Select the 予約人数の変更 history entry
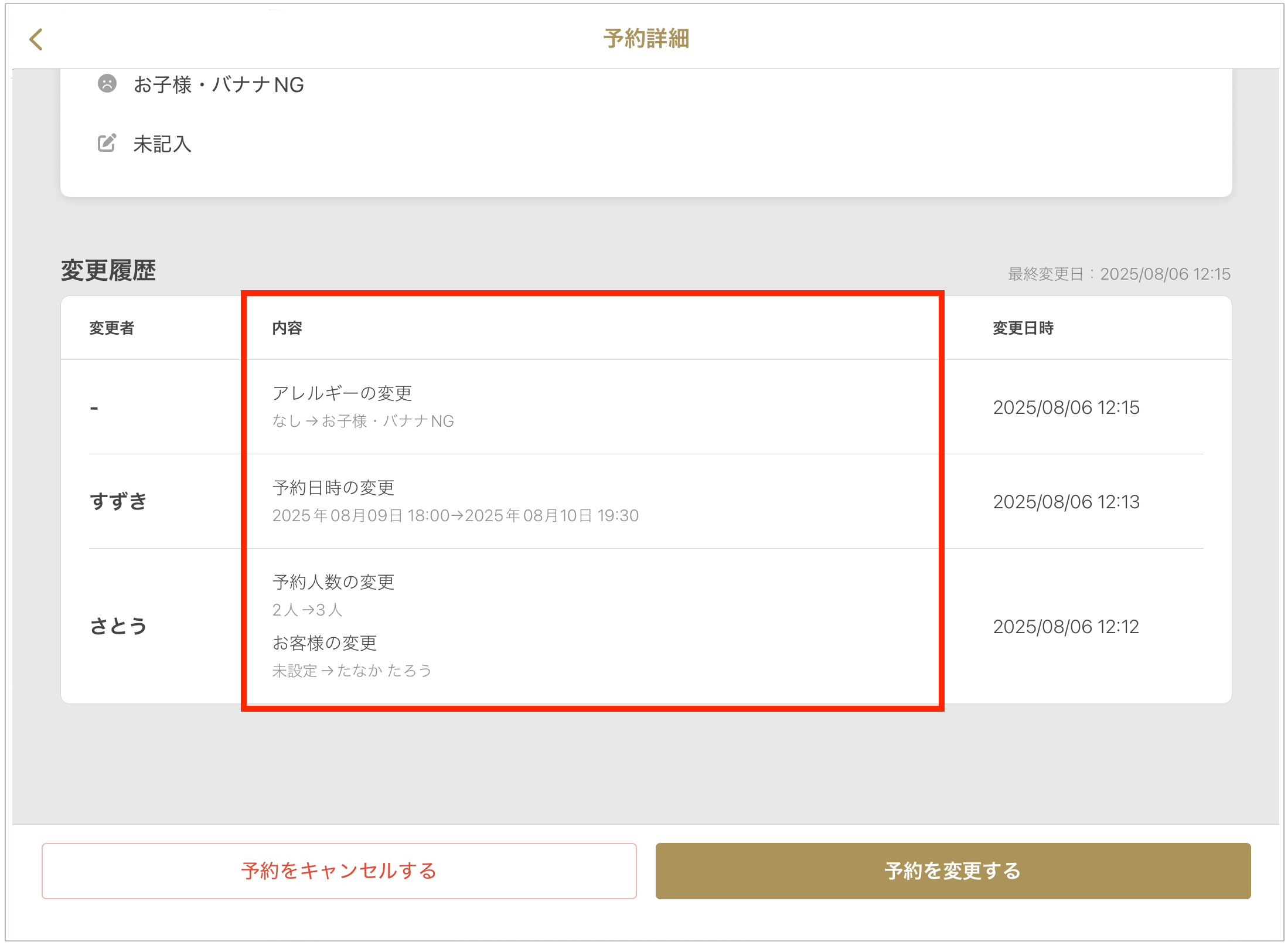The image size is (1288, 945). click(333, 582)
